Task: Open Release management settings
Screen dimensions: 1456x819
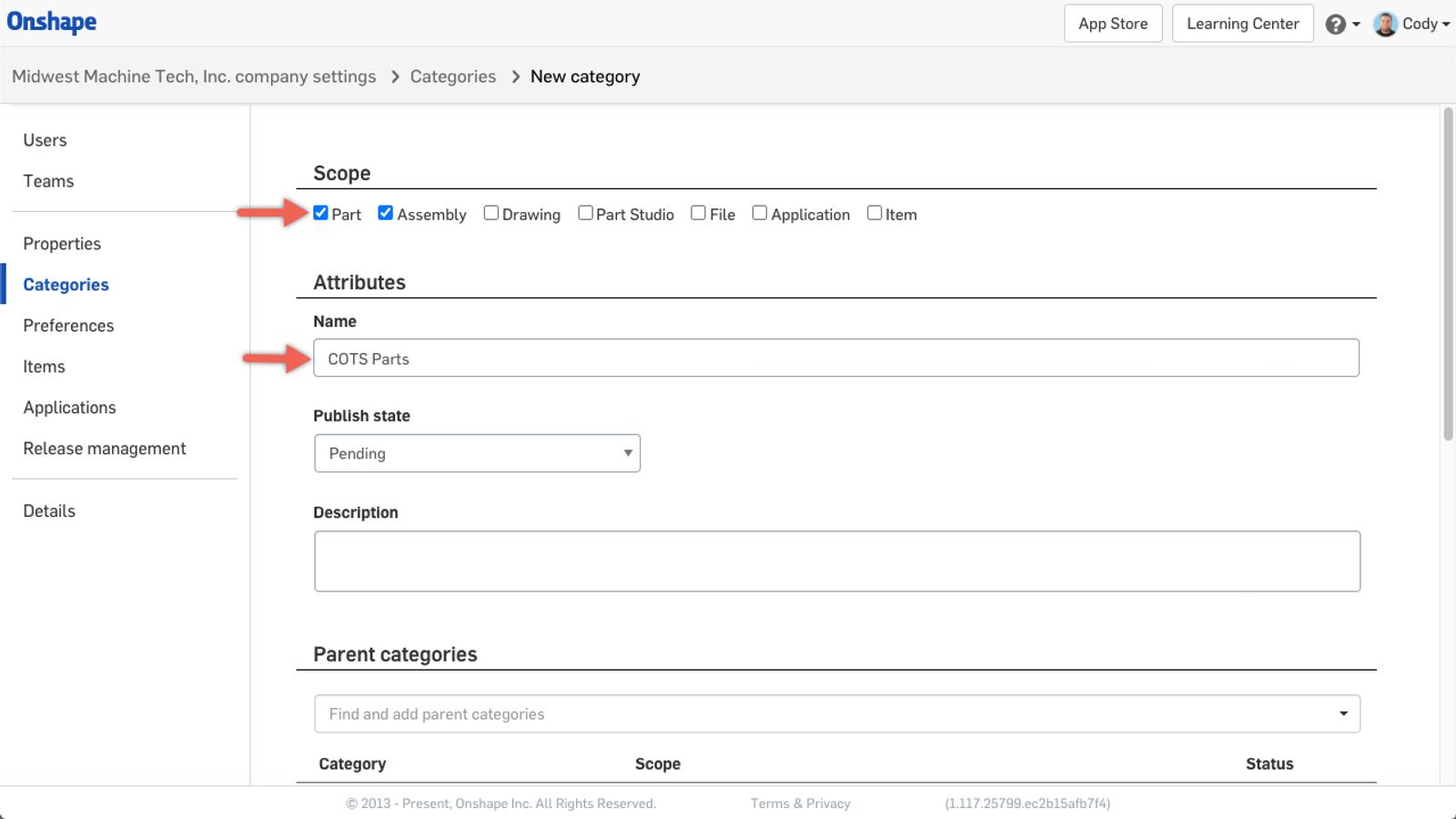Action: tap(105, 449)
